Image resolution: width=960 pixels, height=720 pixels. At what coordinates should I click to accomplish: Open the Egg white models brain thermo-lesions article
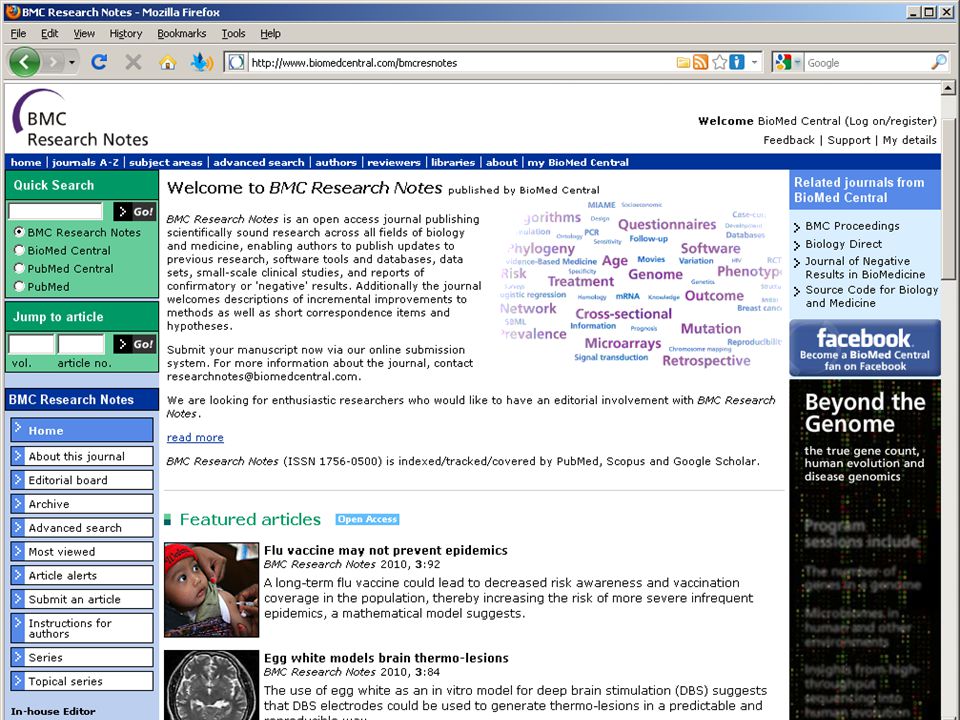[x=386, y=658]
